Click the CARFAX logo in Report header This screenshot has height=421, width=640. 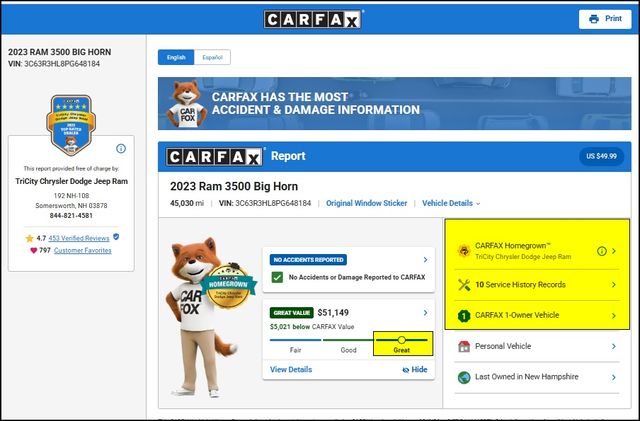point(215,157)
